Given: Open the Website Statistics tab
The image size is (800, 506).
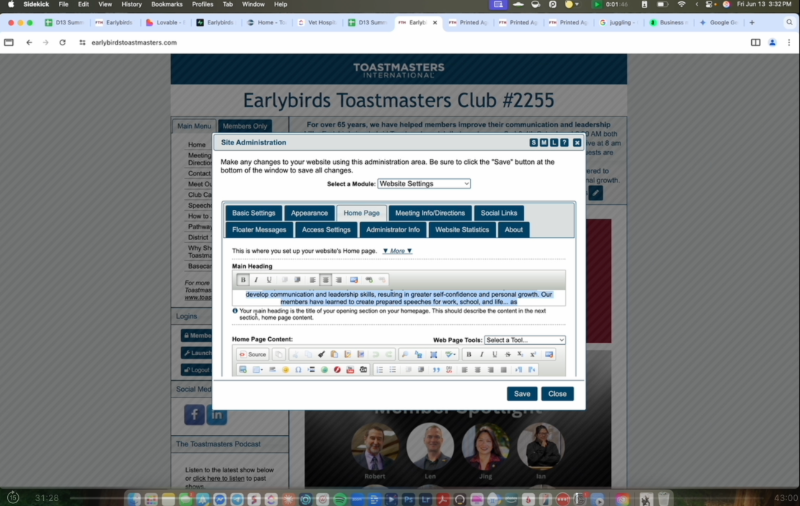Looking at the screenshot, I should [x=462, y=230].
